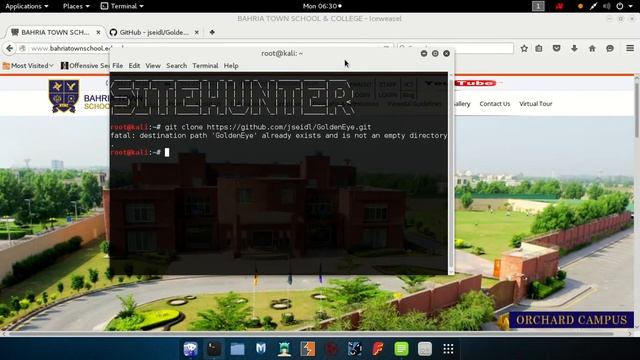
Task: Show bookmarks list clipboard icon
Action: click(x=539, y=49)
